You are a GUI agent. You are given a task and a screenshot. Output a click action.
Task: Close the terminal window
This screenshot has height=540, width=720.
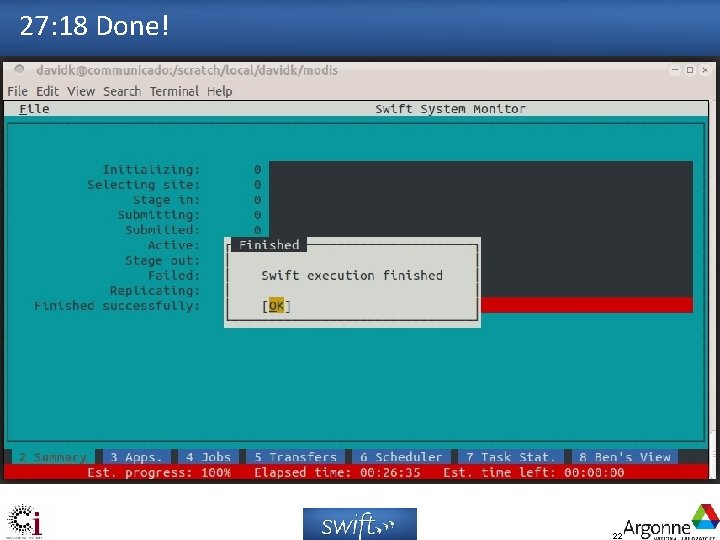(x=705, y=70)
